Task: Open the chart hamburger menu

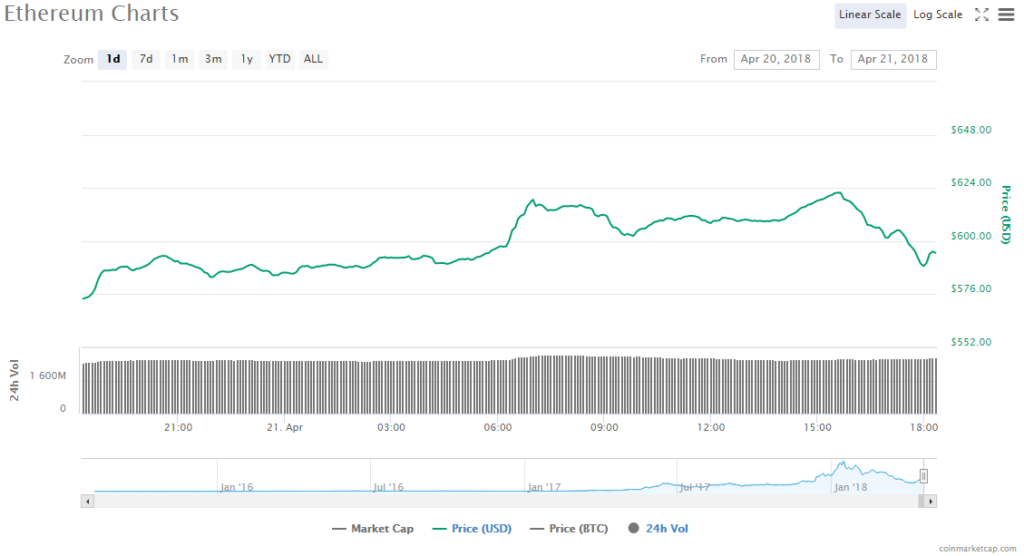Action: point(1005,15)
